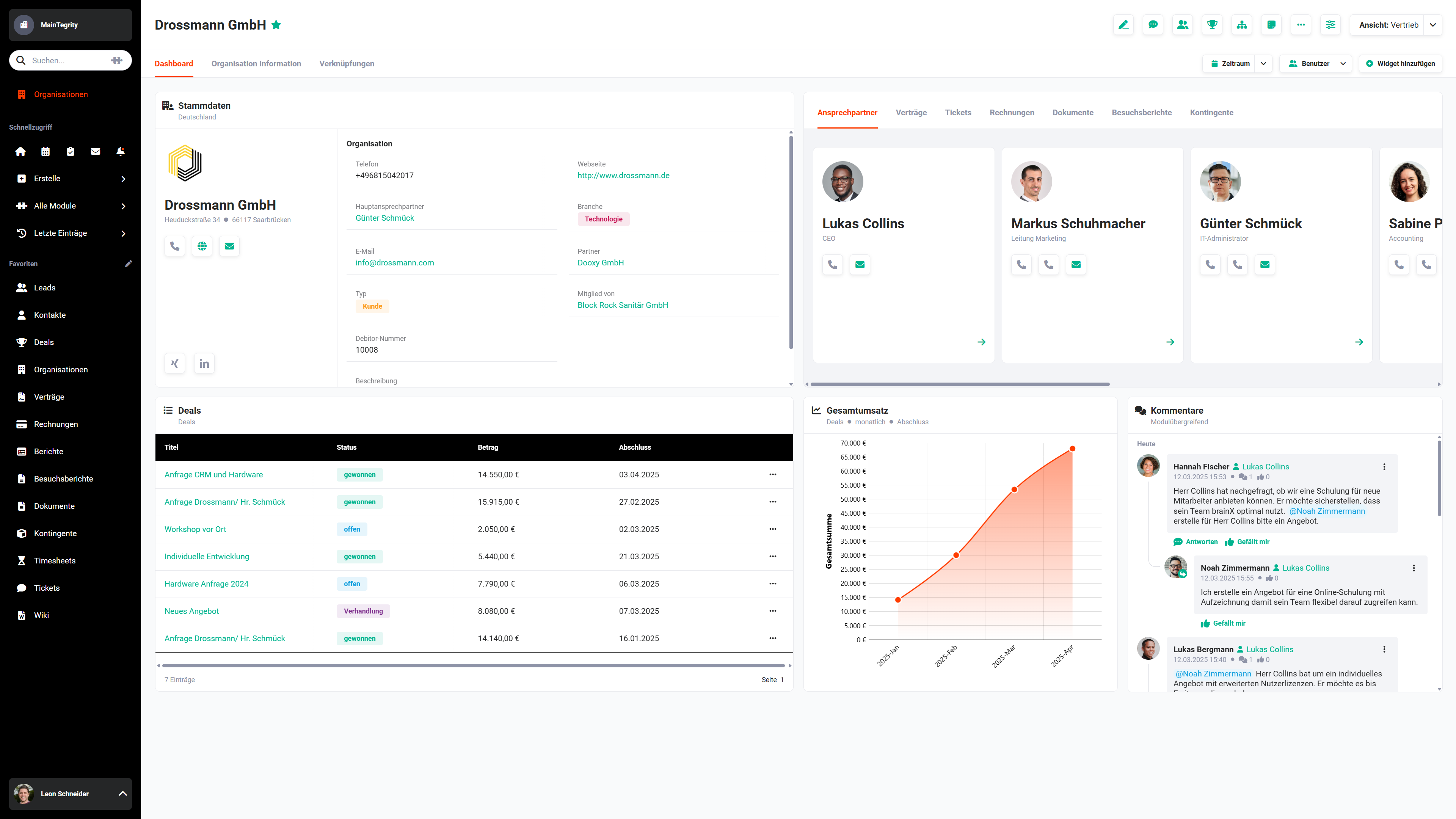This screenshot has width=1456, height=819.
Task: Open the Zeitraum chevron dropdown
Action: 1263,63
